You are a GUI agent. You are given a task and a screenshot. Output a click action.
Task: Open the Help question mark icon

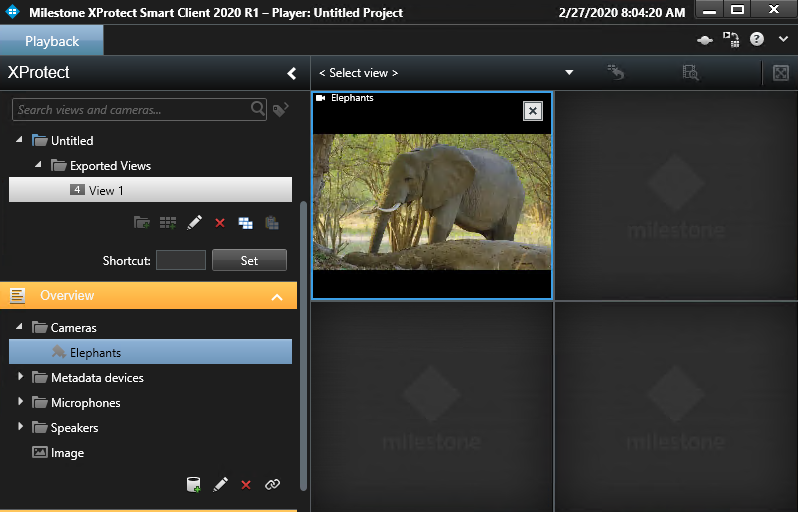(757, 39)
